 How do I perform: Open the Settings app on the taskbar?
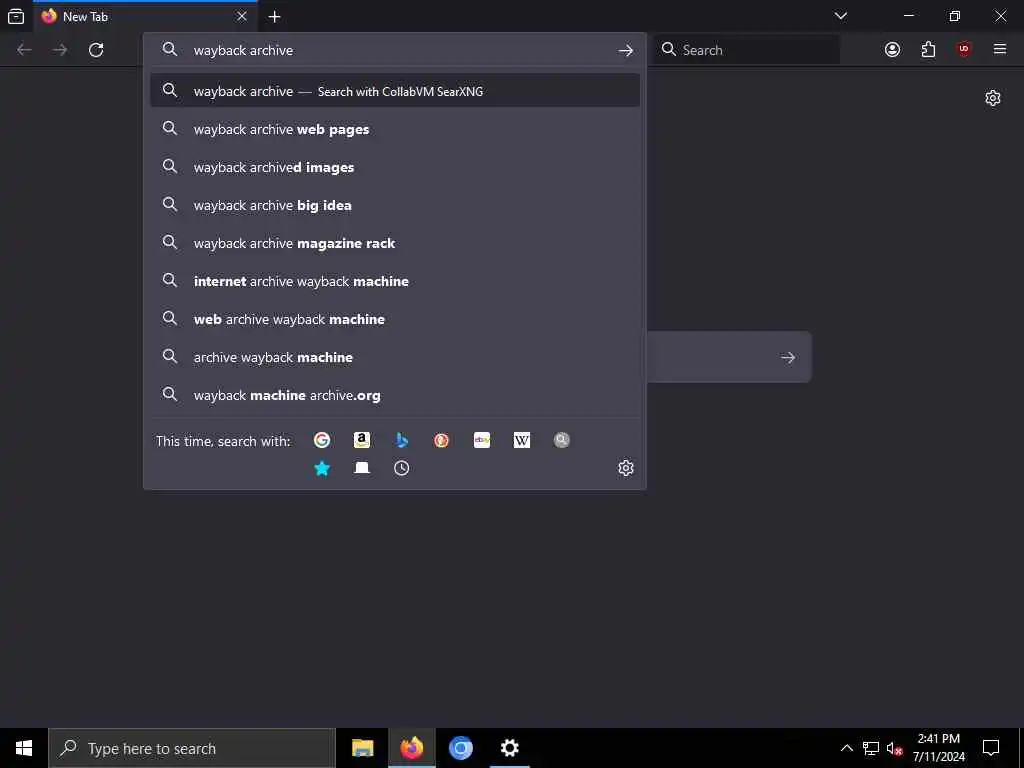509,748
